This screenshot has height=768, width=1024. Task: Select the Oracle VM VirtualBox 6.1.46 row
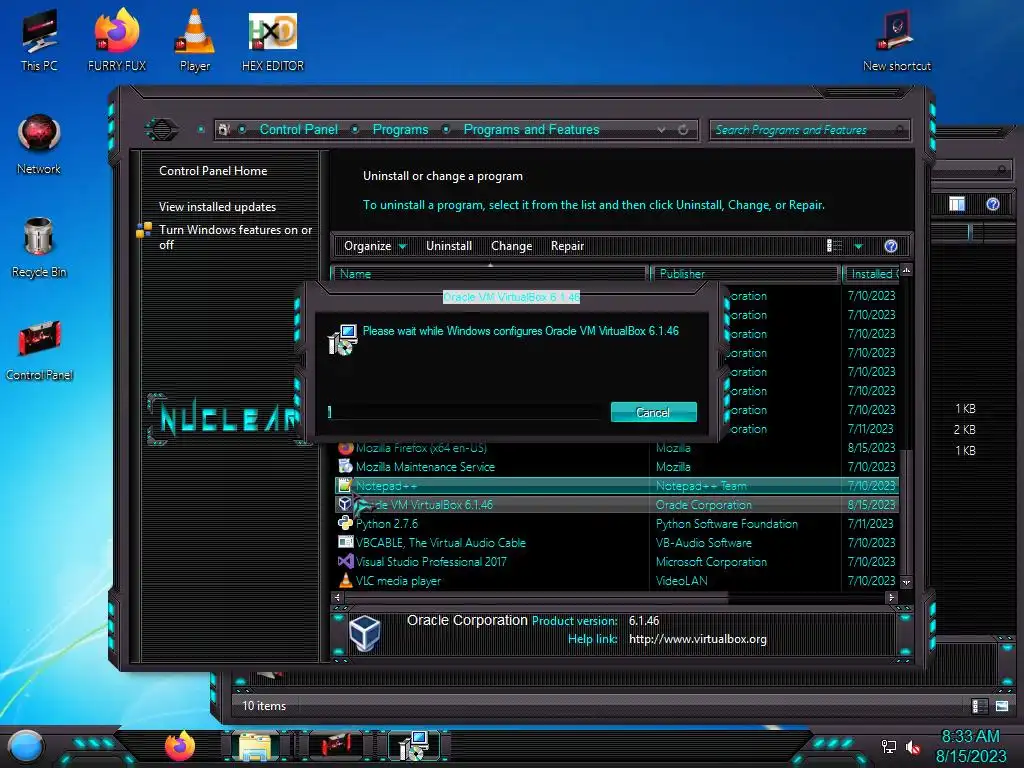pos(616,504)
